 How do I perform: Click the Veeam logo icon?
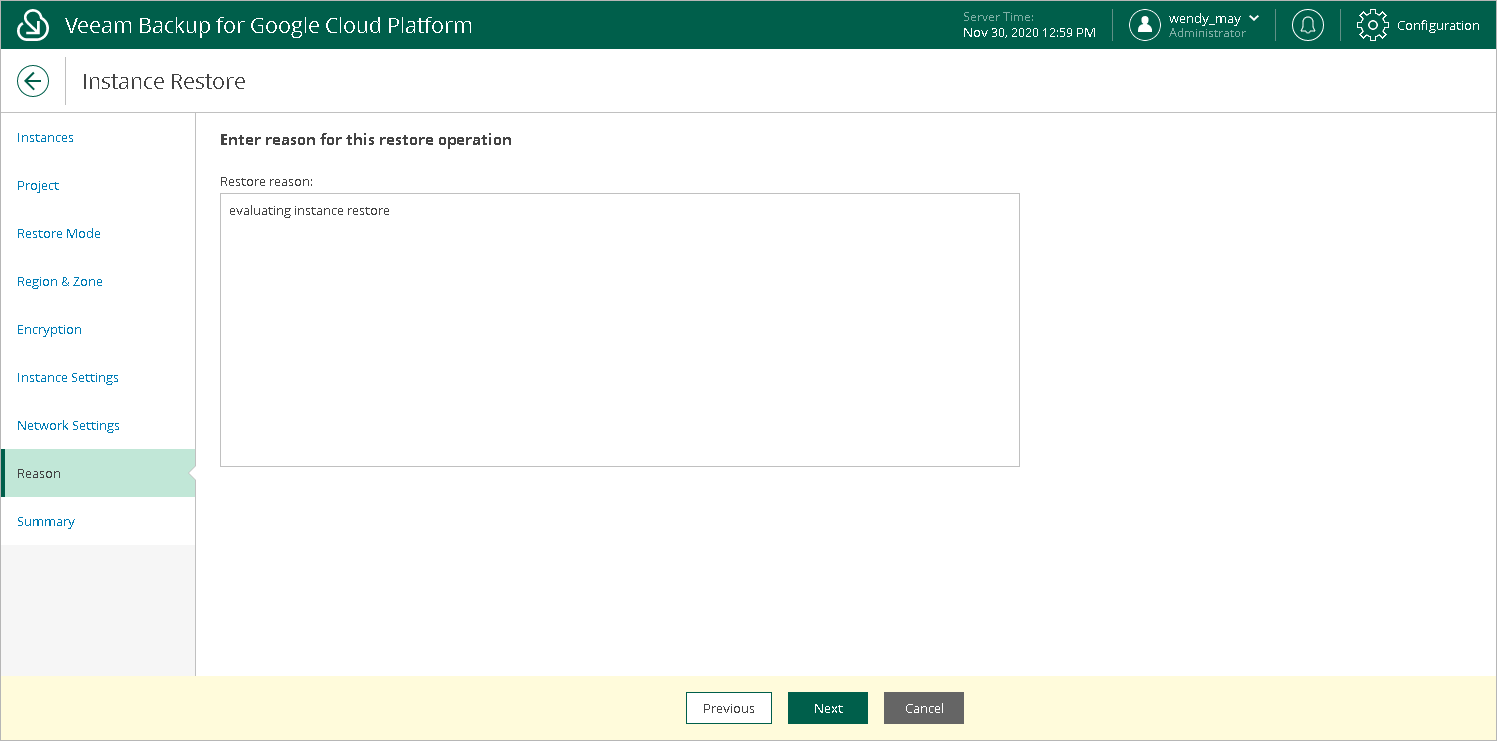pyautogui.click(x=33, y=25)
